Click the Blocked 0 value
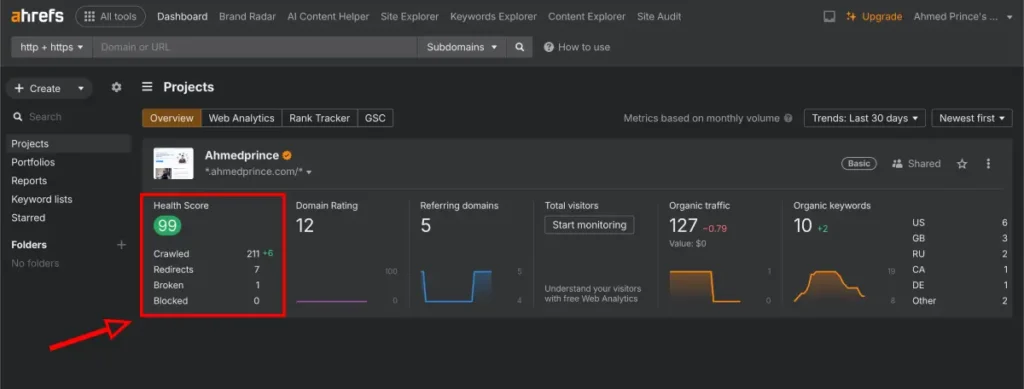The height and width of the screenshot is (389, 1024). 257,300
